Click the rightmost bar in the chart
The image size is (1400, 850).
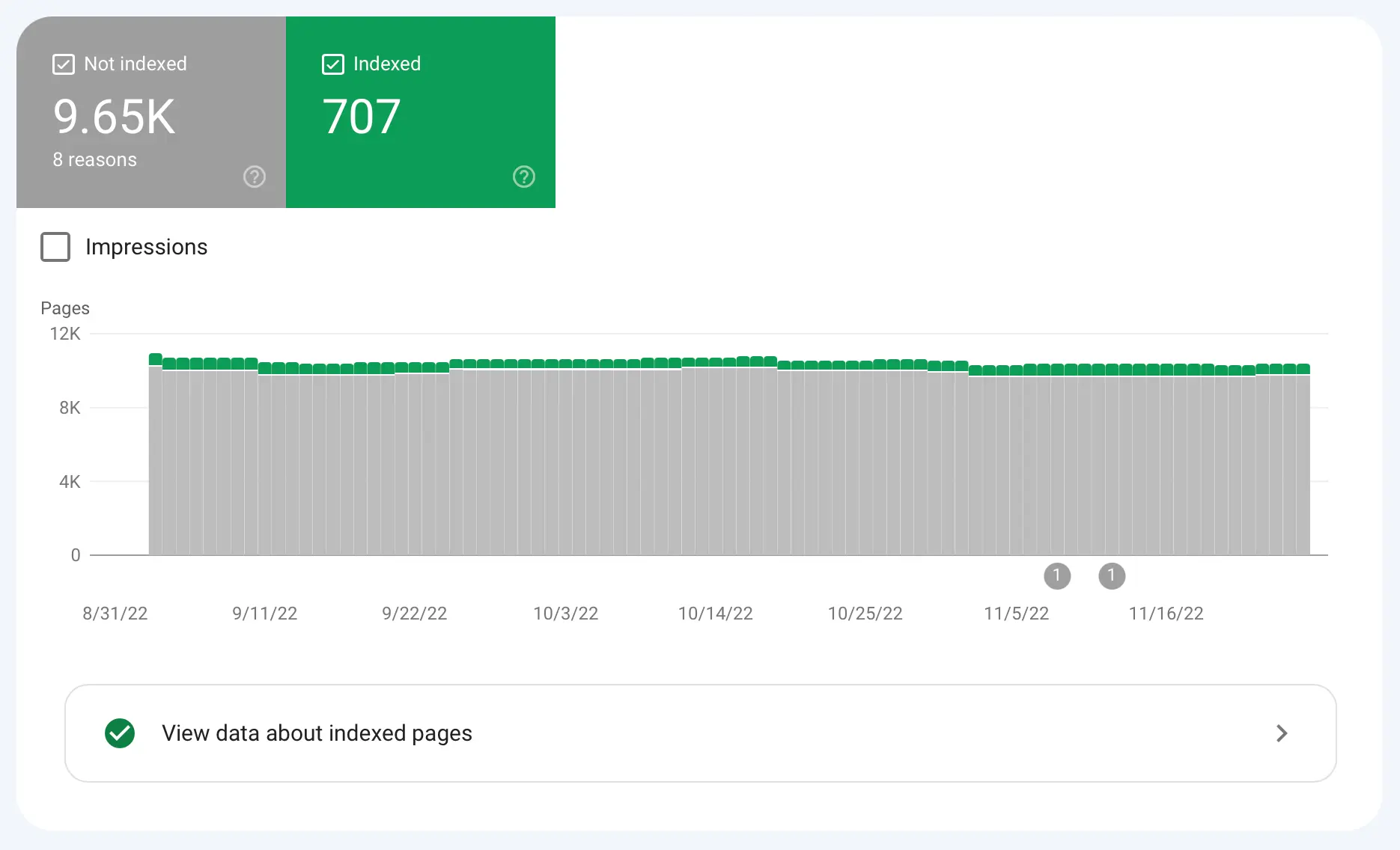tap(1303, 464)
